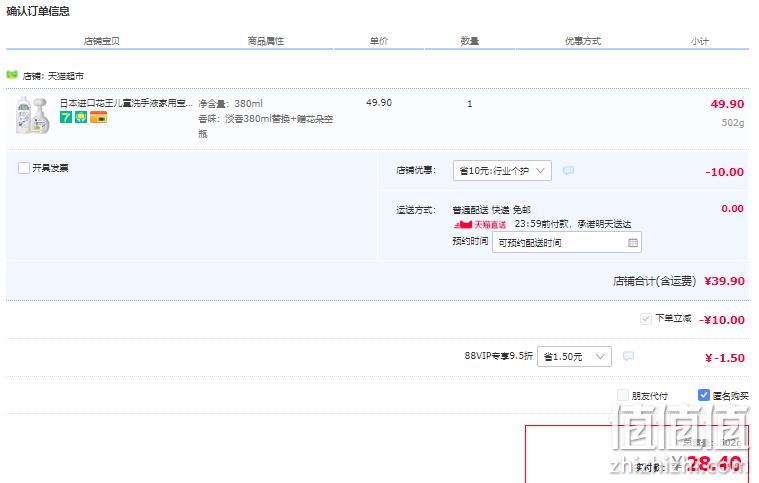
Task: Click the ¥39.90 store total amount
Action: [x=724, y=281]
